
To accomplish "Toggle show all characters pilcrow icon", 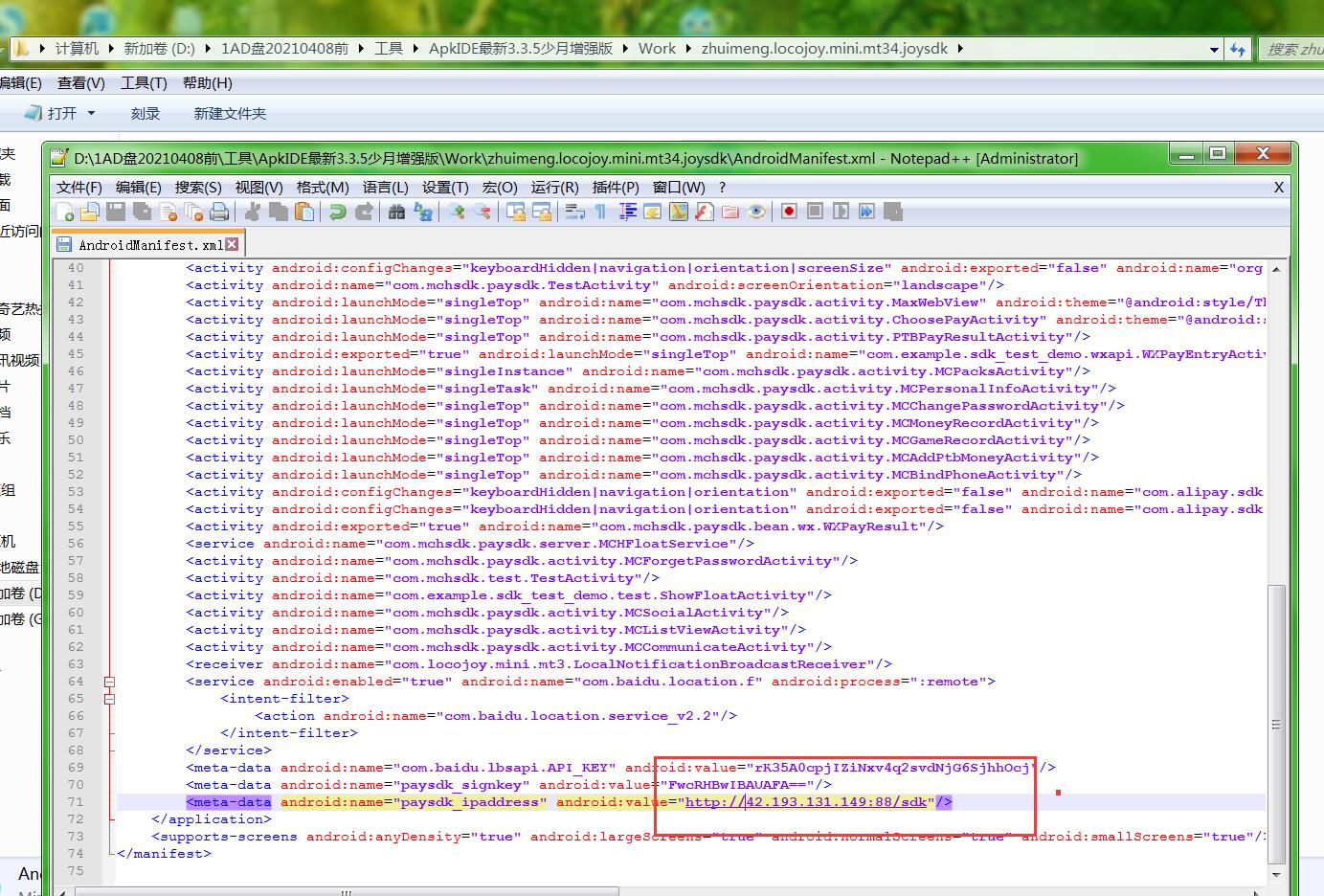I will click(600, 213).
